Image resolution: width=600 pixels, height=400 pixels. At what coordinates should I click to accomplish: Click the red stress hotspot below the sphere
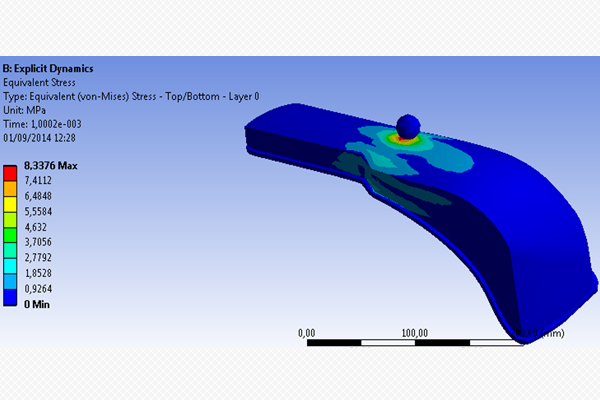(x=405, y=140)
